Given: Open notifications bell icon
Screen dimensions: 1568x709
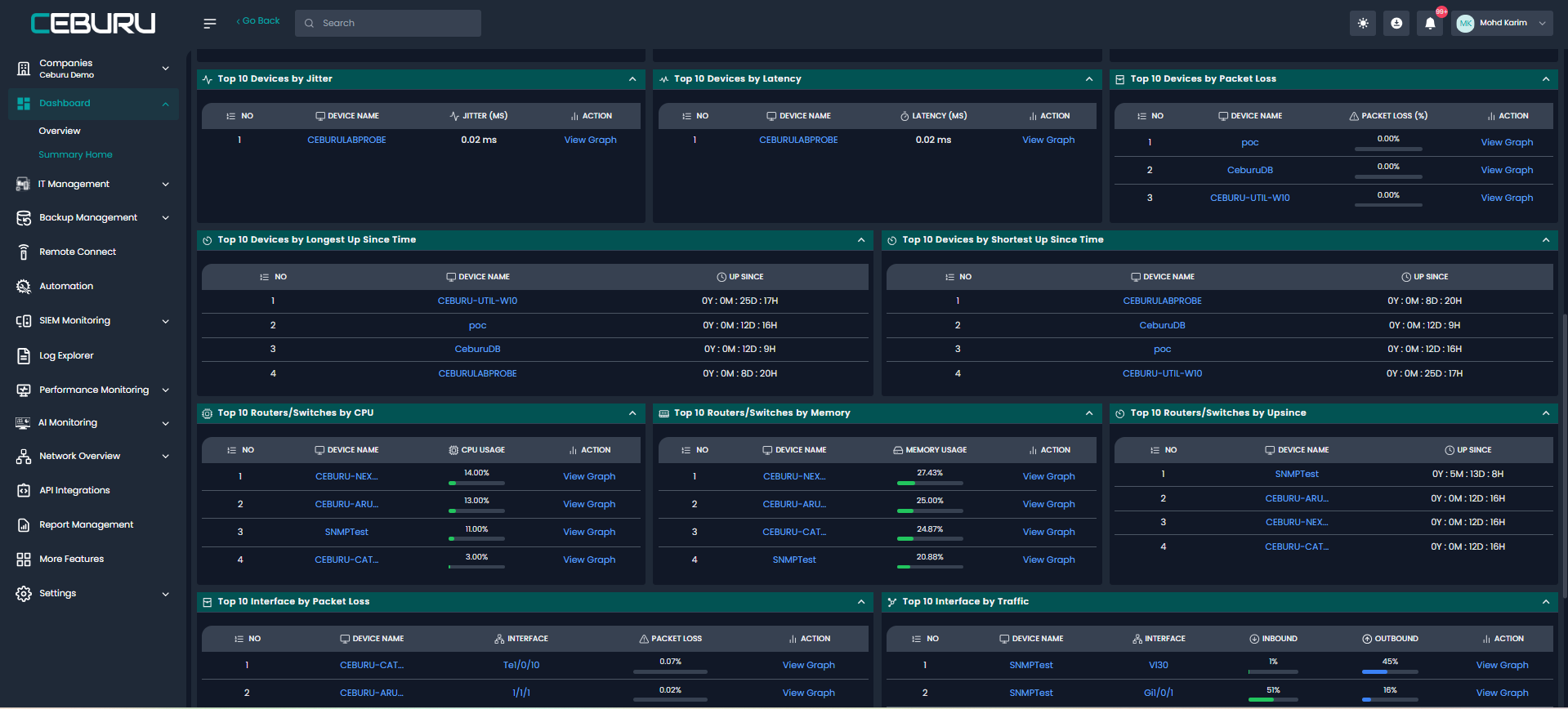Looking at the screenshot, I should pos(1430,23).
